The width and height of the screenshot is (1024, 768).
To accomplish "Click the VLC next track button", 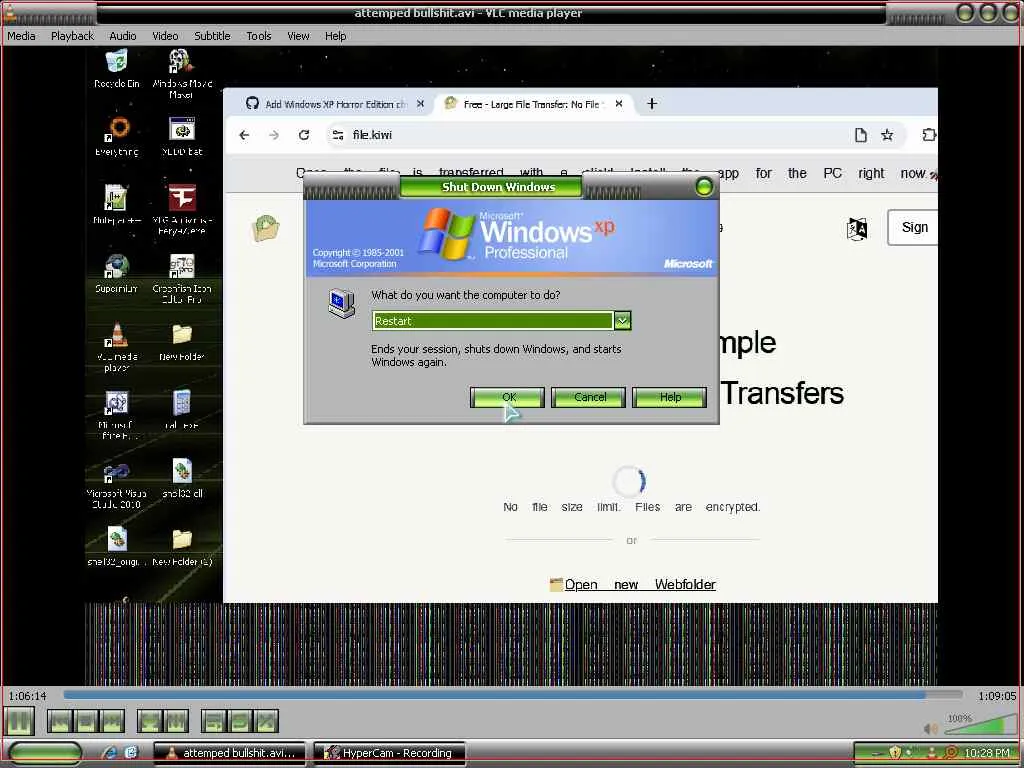I will tap(112, 722).
